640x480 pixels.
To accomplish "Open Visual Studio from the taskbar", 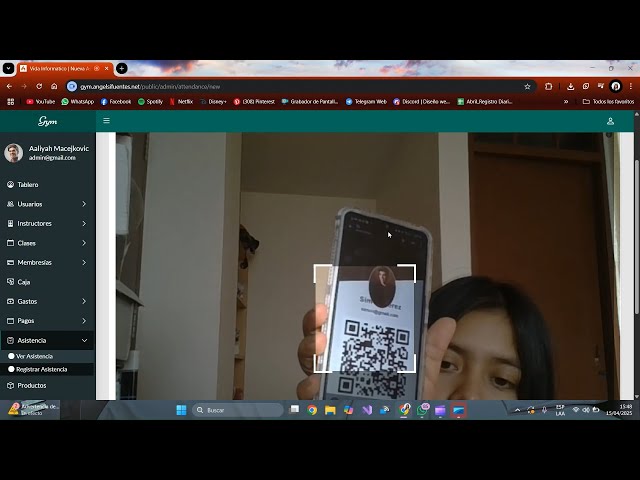I will 367,410.
